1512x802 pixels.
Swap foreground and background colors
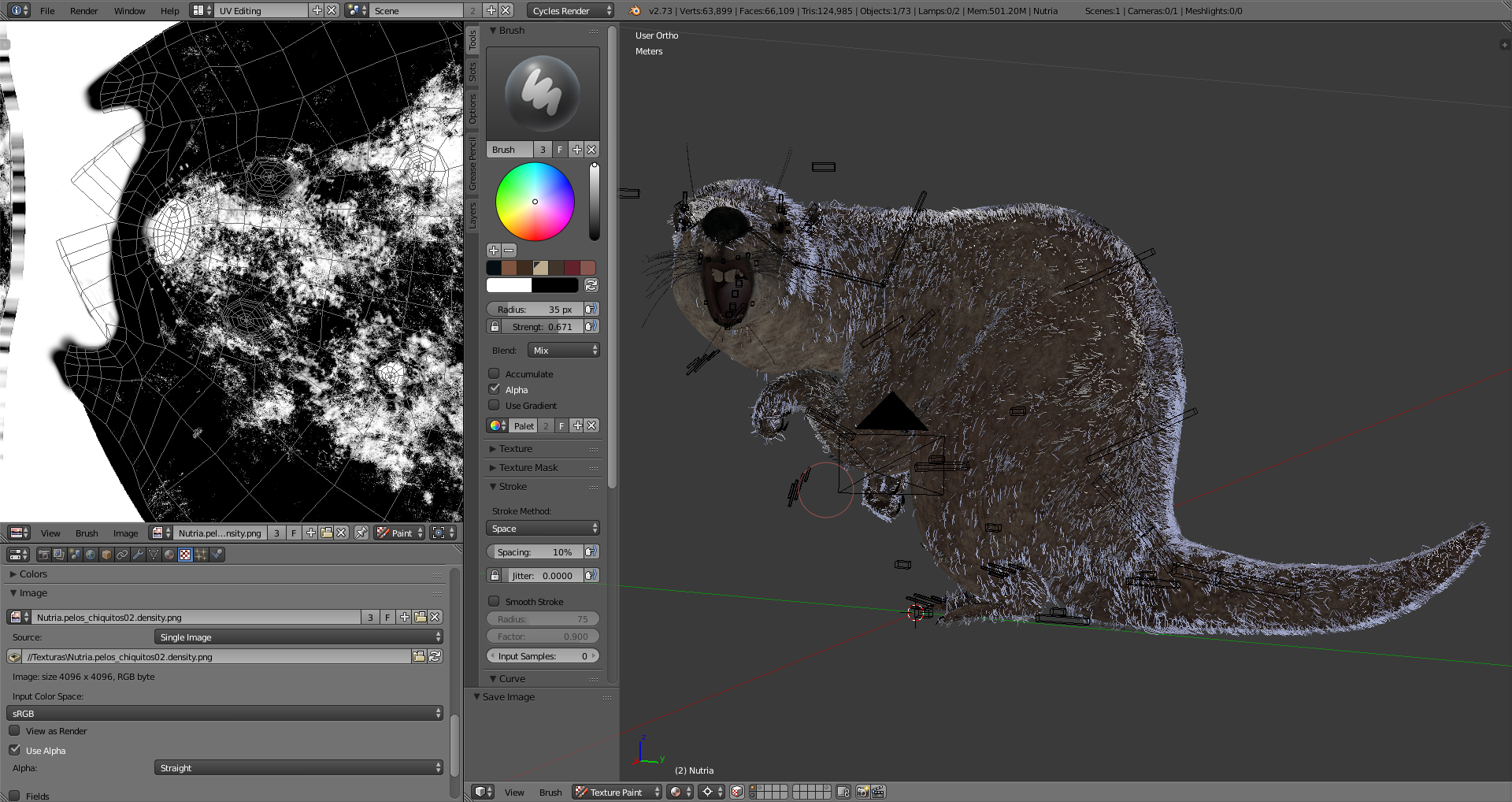[591, 285]
